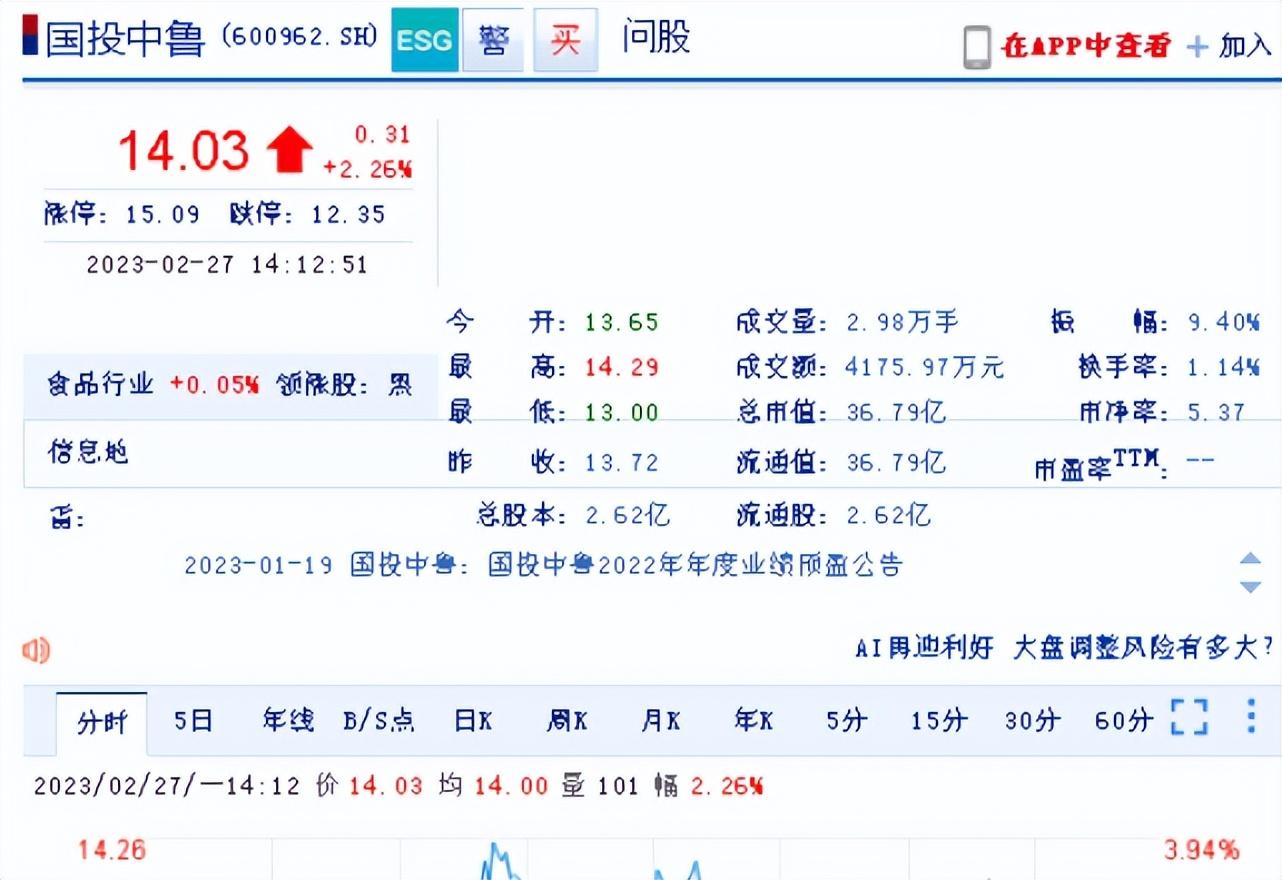Switch to the 月K chart tab
Screen dimensions: 1282x880
click(x=661, y=720)
